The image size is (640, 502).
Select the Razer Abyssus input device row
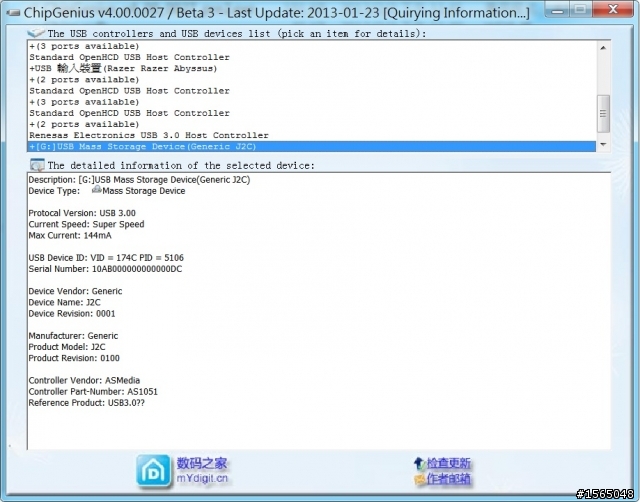click(312, 69)
